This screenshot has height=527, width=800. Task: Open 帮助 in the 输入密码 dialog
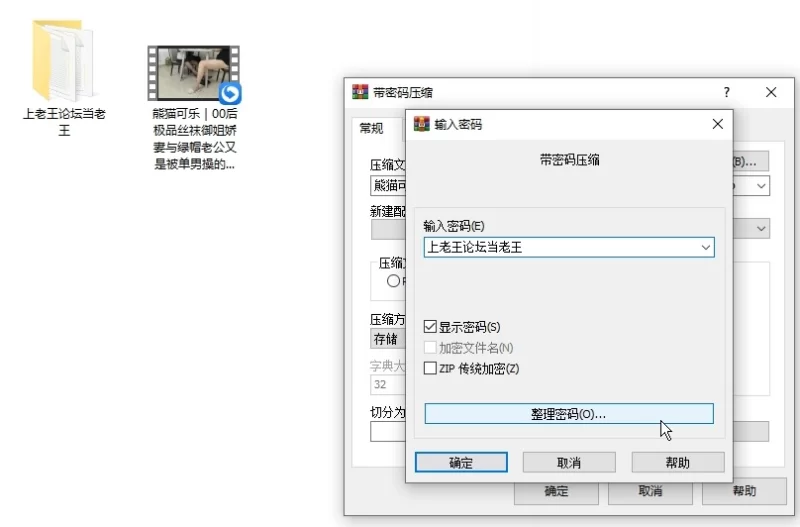point(678,462)
